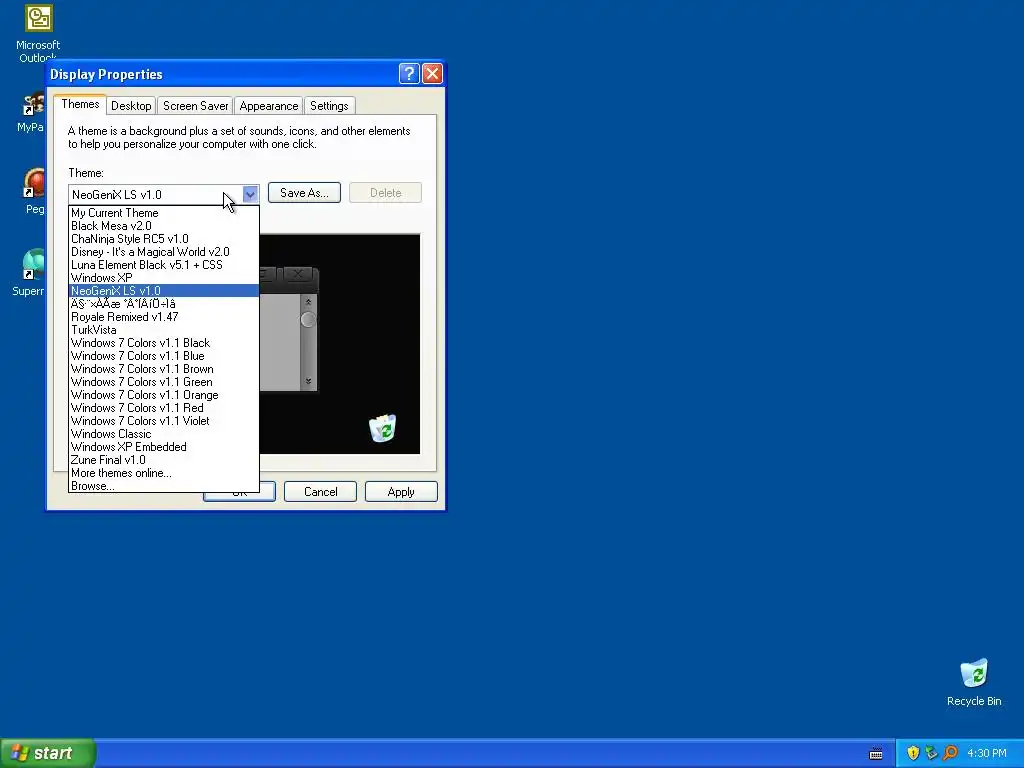
Task: Switch to the Appearance tab
Action: pos(268,106)
